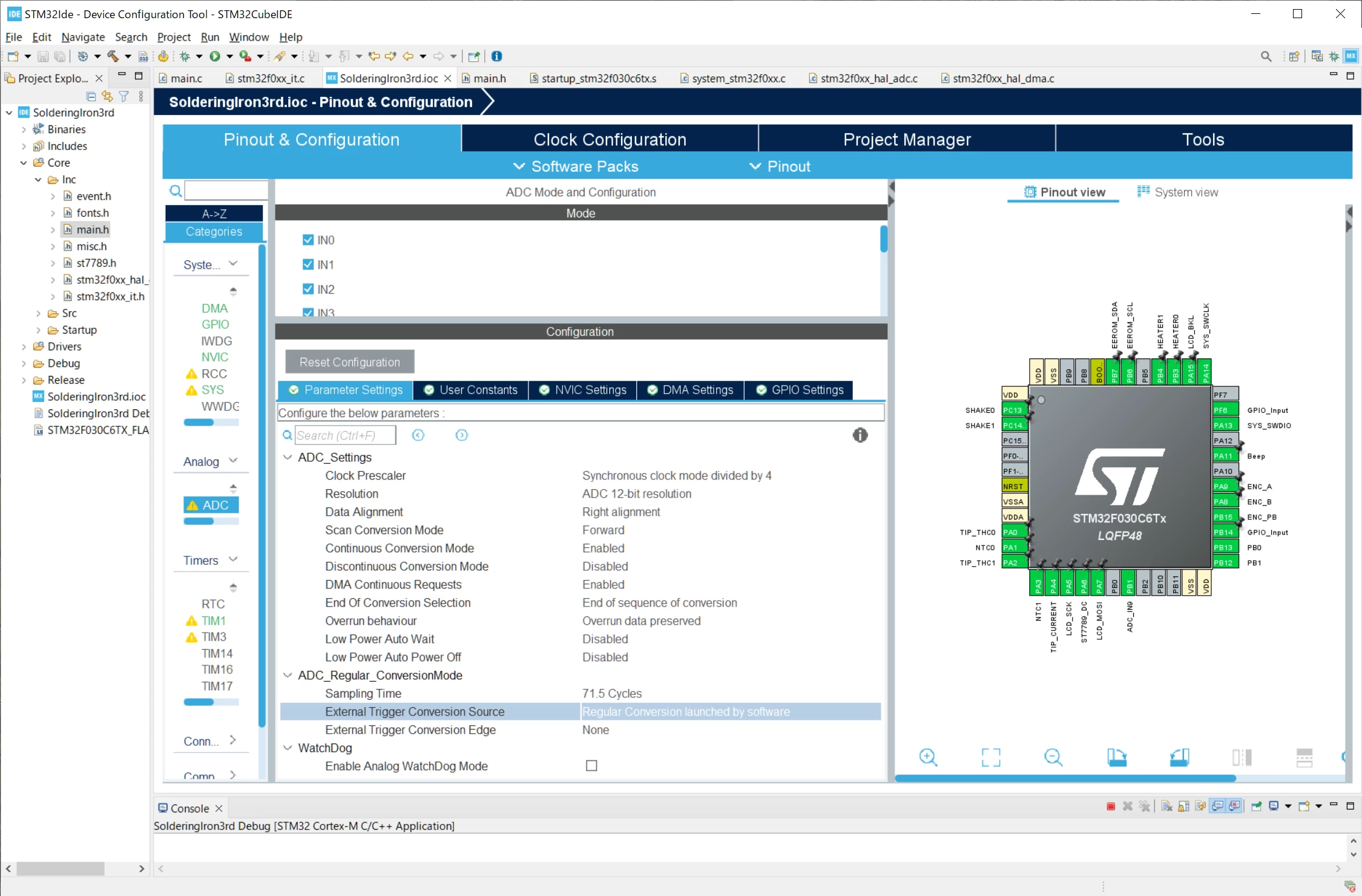The width and height of the screenshot is (1362, 896).
Task: Open the Software Packs dropdown
Action: click(x=576, y=166)
